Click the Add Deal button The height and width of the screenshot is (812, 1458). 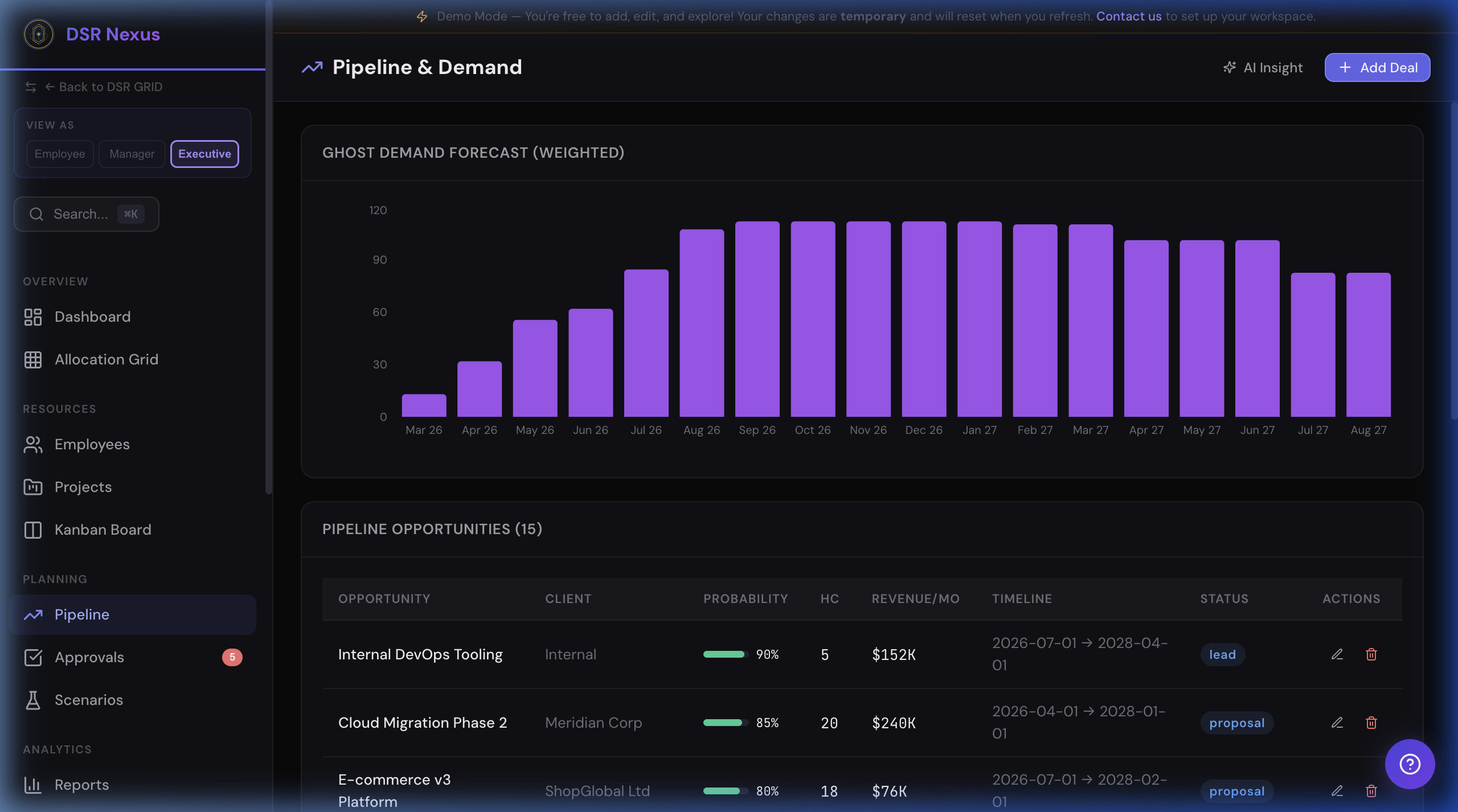(x=1377, y=67)
